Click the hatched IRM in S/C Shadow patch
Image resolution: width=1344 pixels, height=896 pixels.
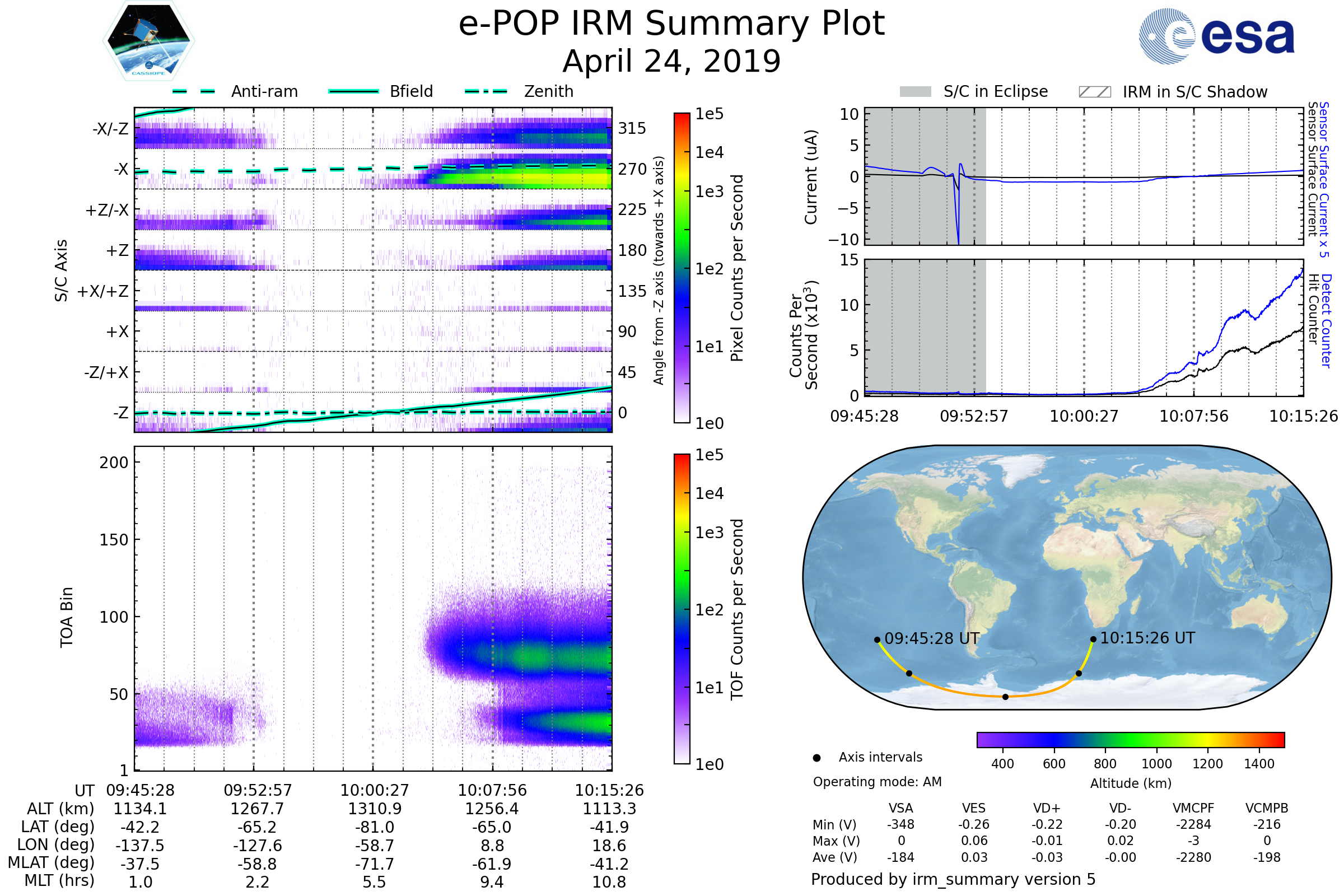point(1094,92)
